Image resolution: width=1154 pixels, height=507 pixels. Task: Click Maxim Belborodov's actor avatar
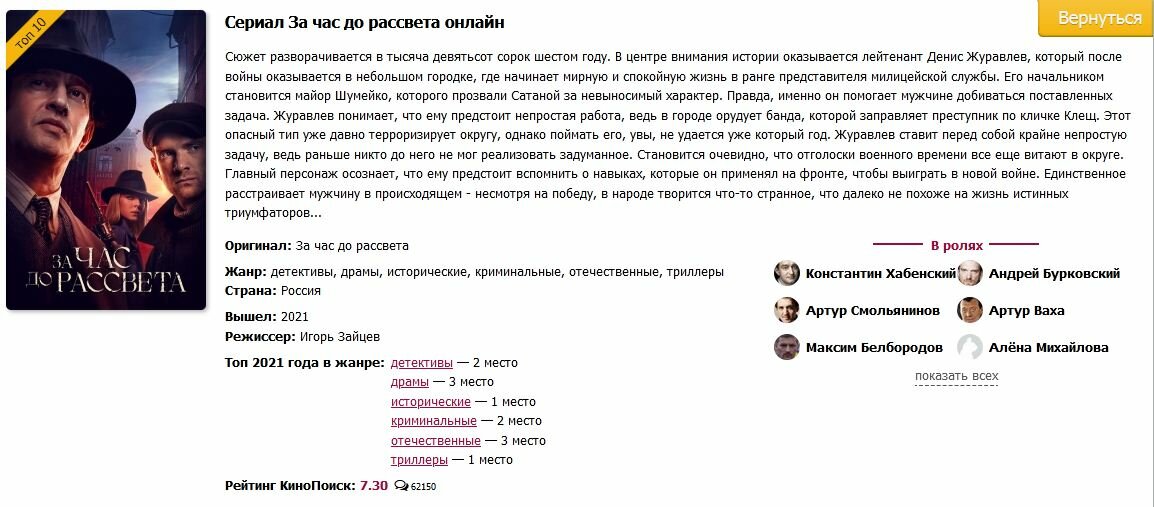pyautogui.click(x=787, y=347)
